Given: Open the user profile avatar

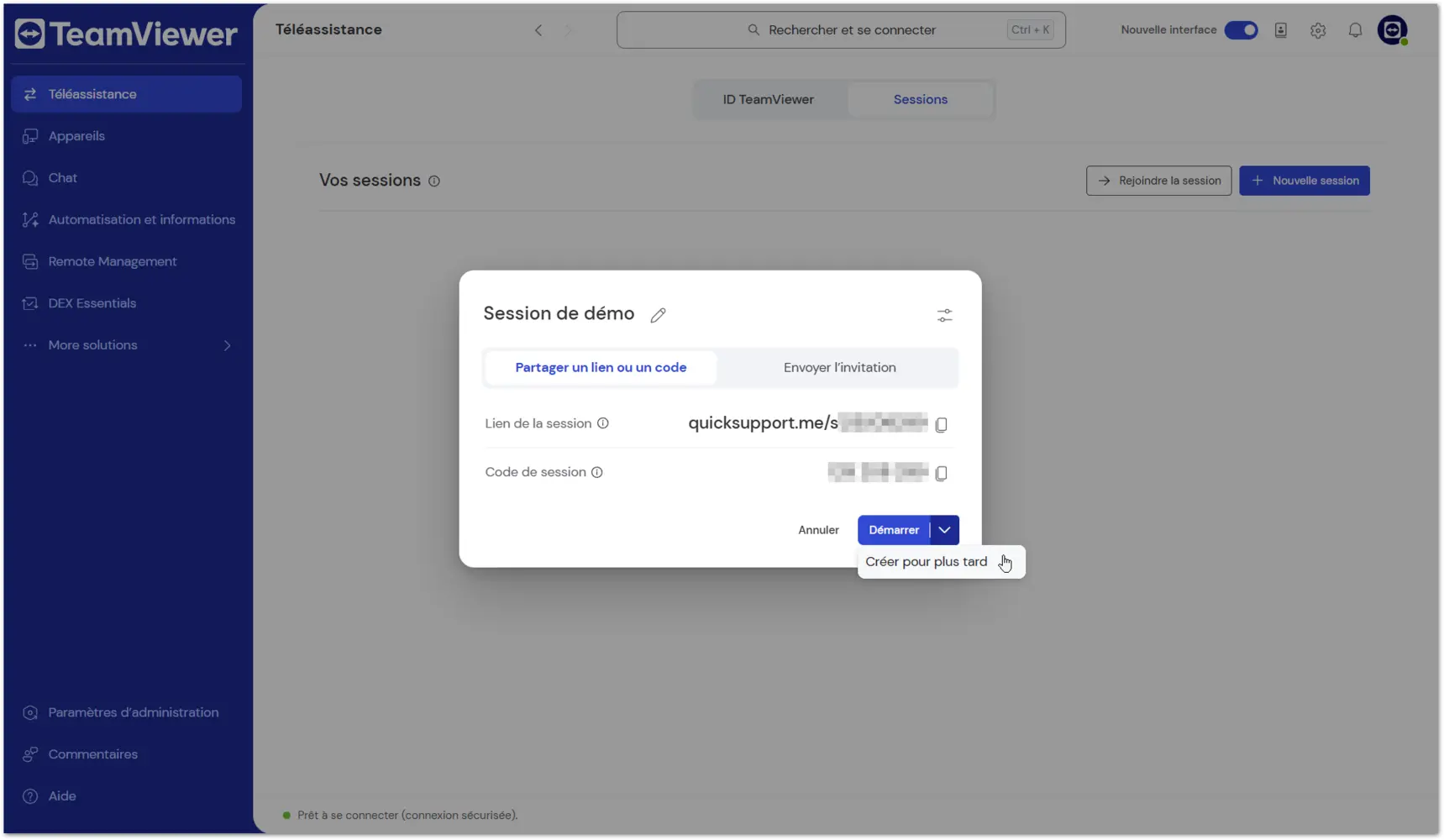Looking at the screenshot, I should click(1392, 30).
